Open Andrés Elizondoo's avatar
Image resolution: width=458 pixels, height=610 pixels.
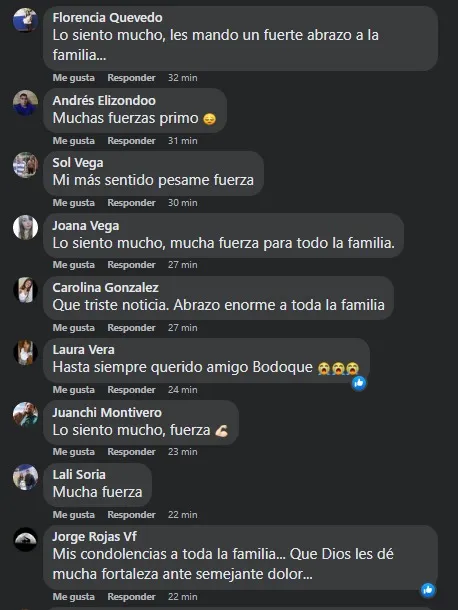click(25, 103)
